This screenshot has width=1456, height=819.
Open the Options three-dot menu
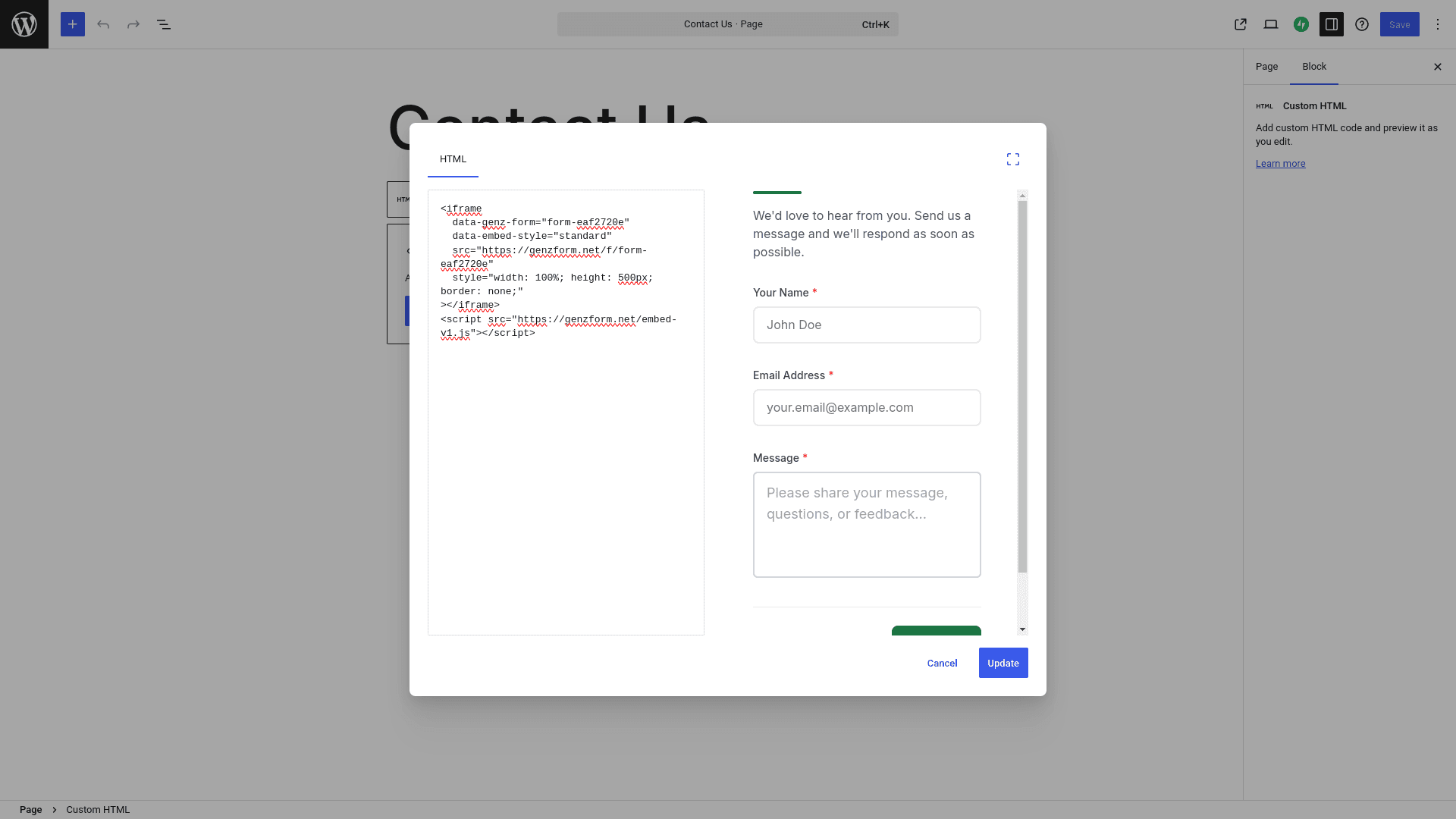(x=1437, y=24)
